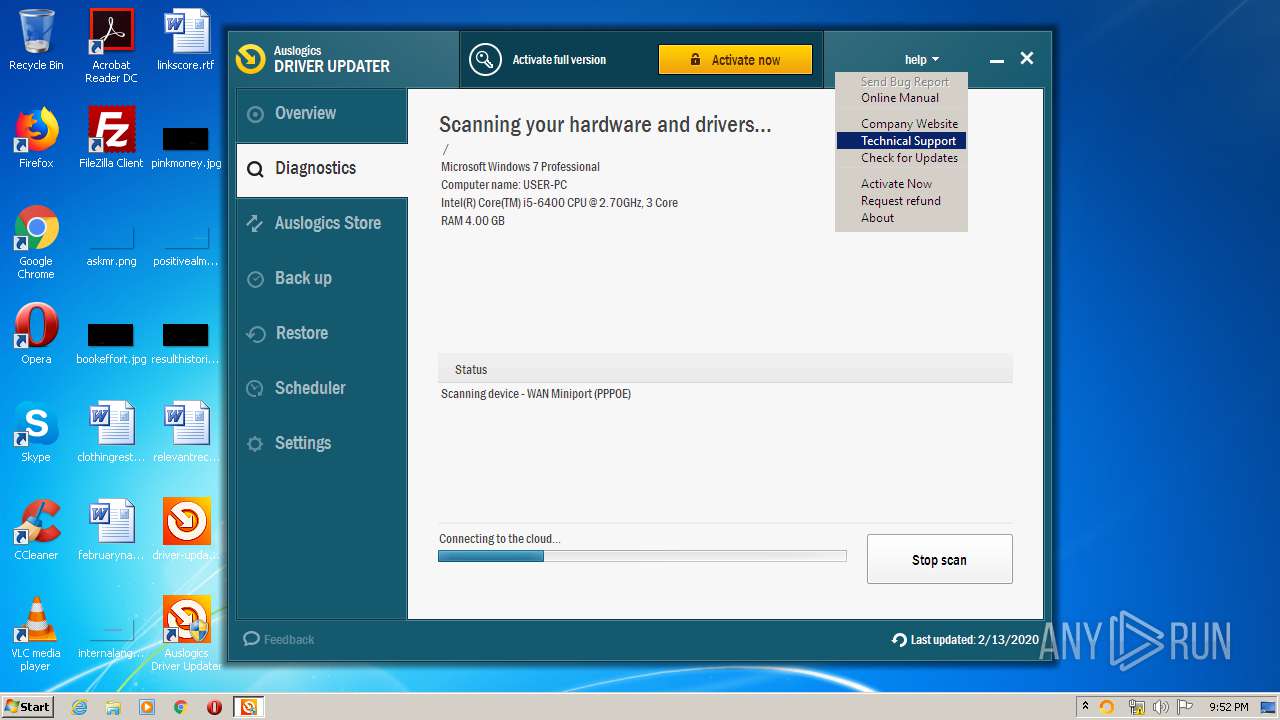
Task: Open the Scheduler section
Action: (322, 389)
